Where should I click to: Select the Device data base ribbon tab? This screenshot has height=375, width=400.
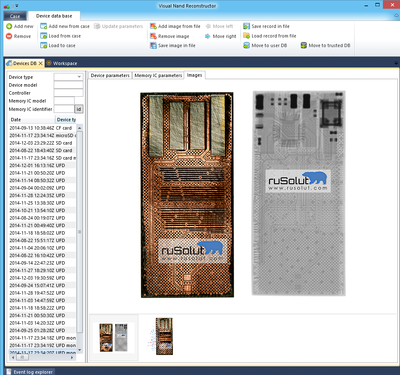[x=54, y=16]
